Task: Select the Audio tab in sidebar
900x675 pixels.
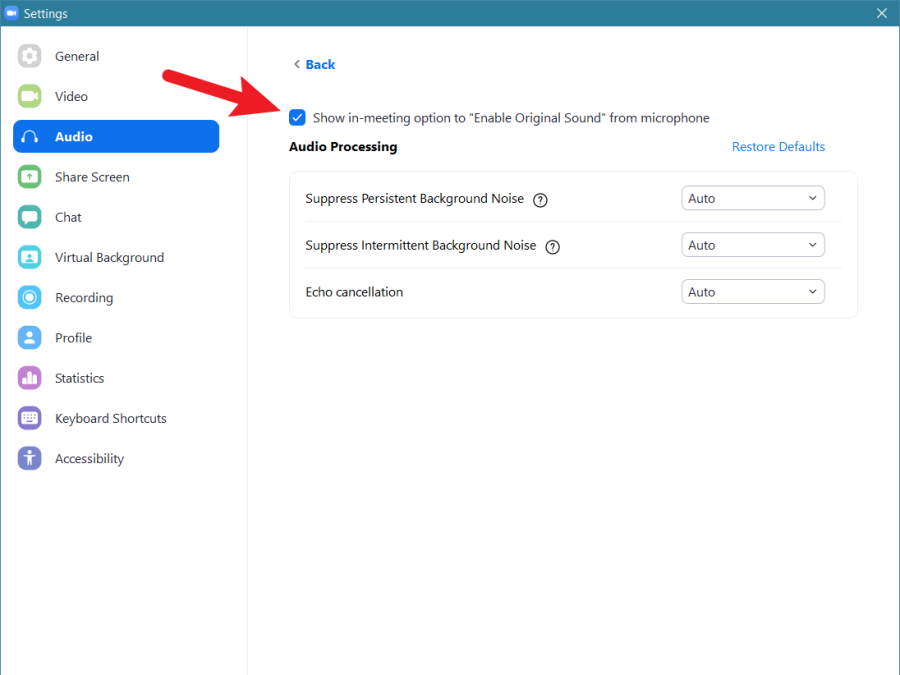Action: pos(115,137)
